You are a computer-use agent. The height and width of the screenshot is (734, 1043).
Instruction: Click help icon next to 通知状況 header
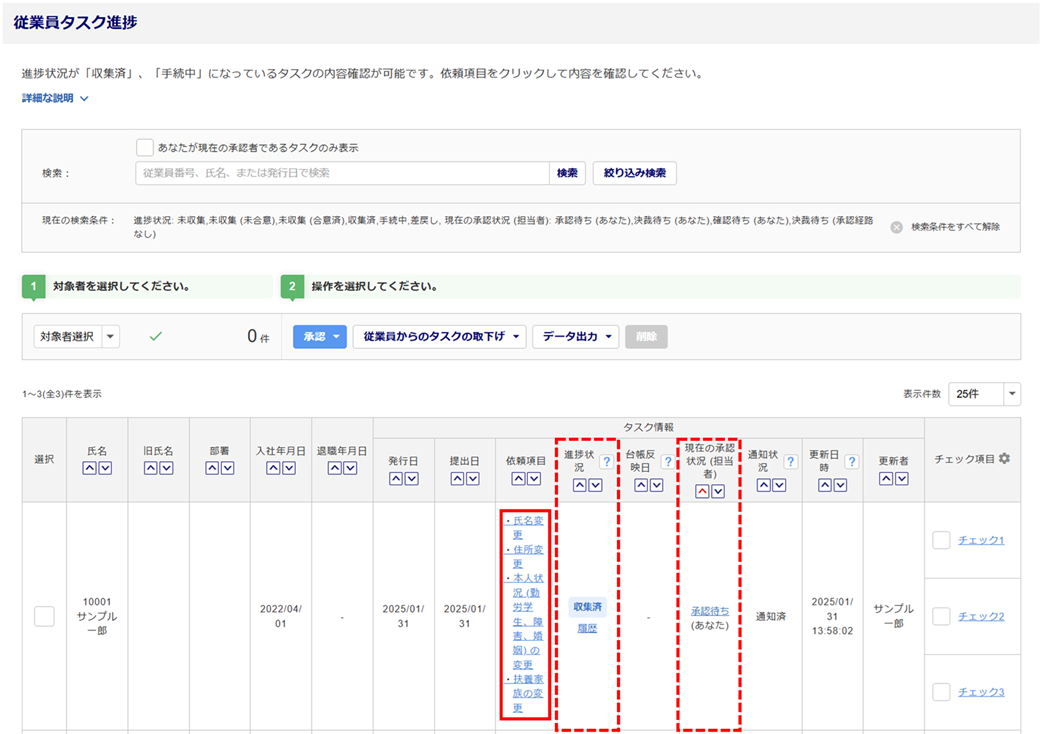point(790,462)
